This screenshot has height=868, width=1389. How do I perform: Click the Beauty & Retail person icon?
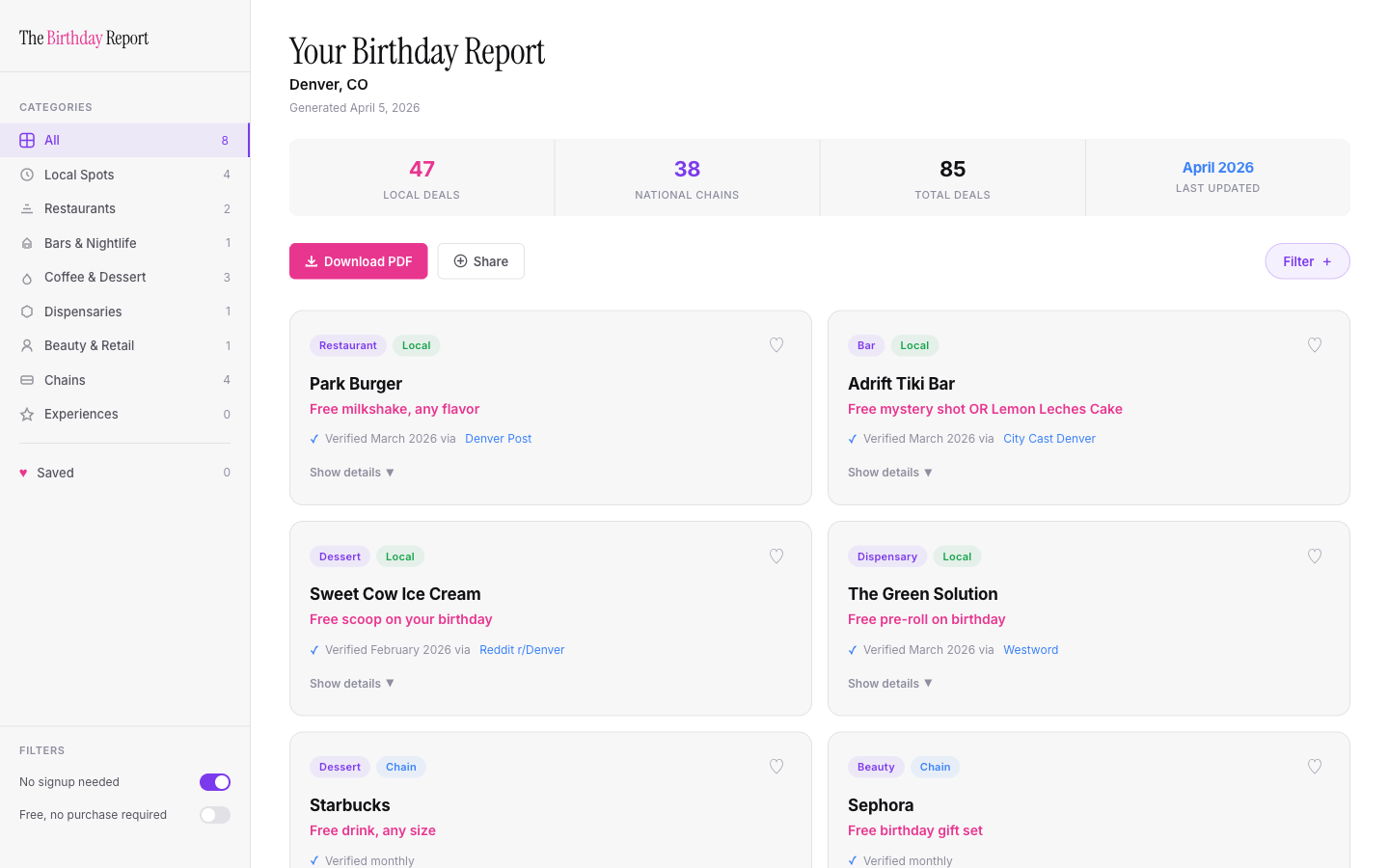click(x=27, y=345)
